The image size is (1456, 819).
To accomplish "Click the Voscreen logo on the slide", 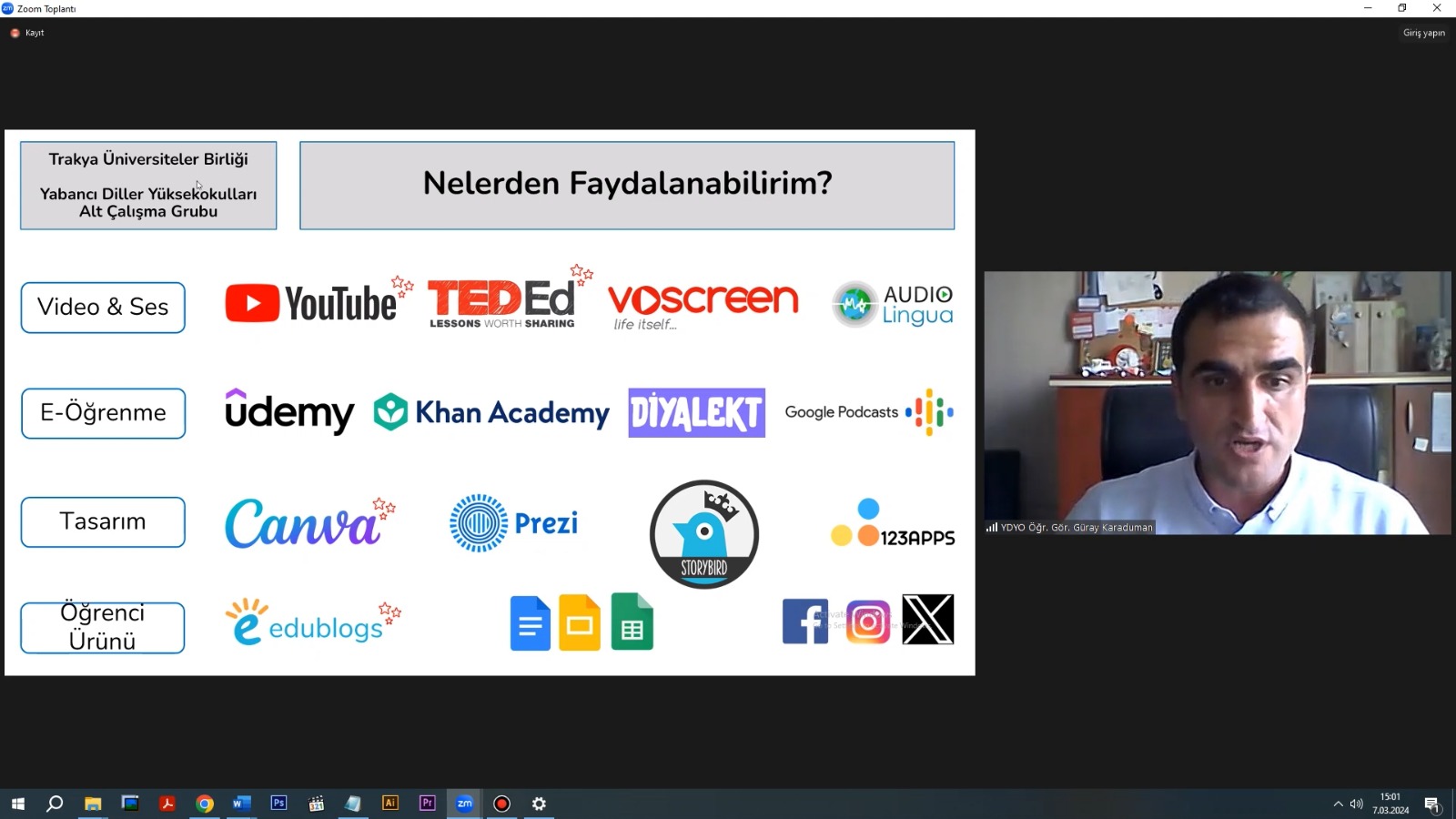I will 703,306.
